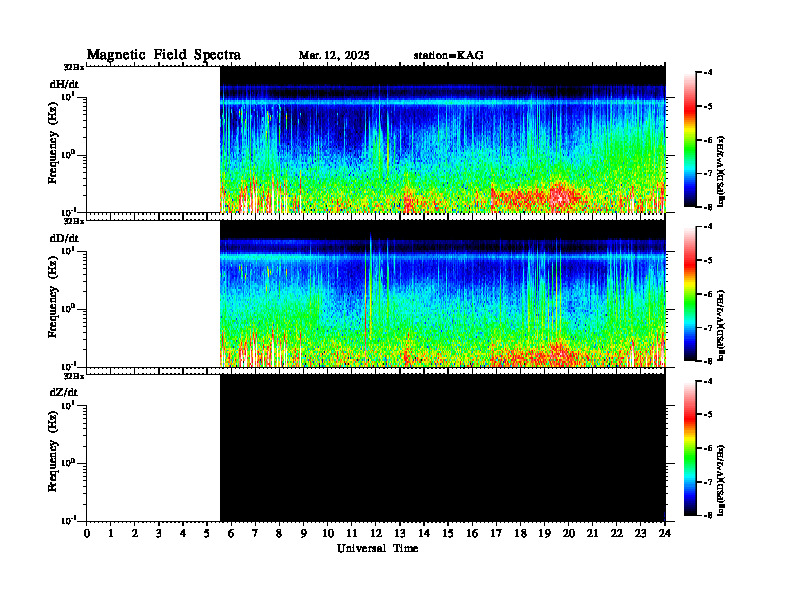Select the "dD/dt" panel label

point(64,238)
